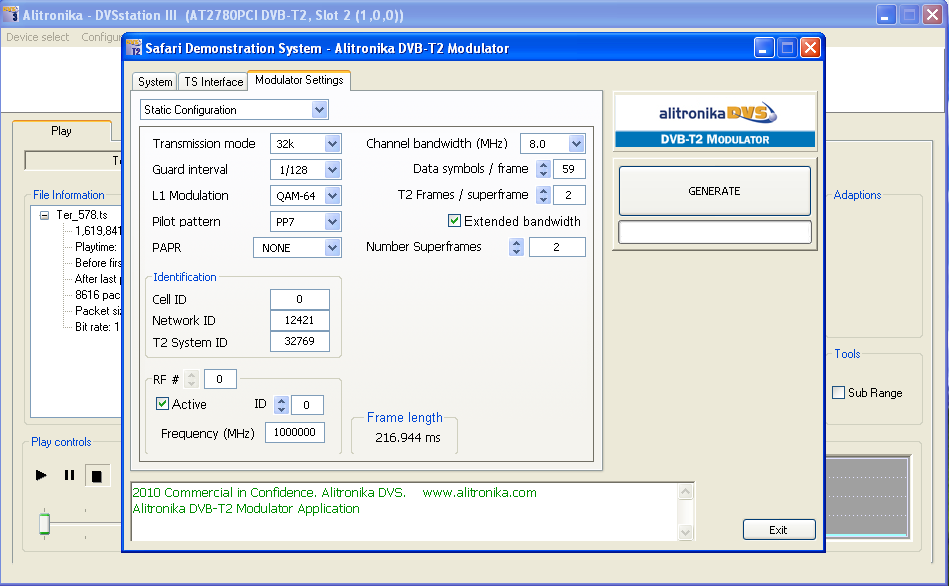
Task: Stop playback with the stop square
Action: [x=97, y=476]
